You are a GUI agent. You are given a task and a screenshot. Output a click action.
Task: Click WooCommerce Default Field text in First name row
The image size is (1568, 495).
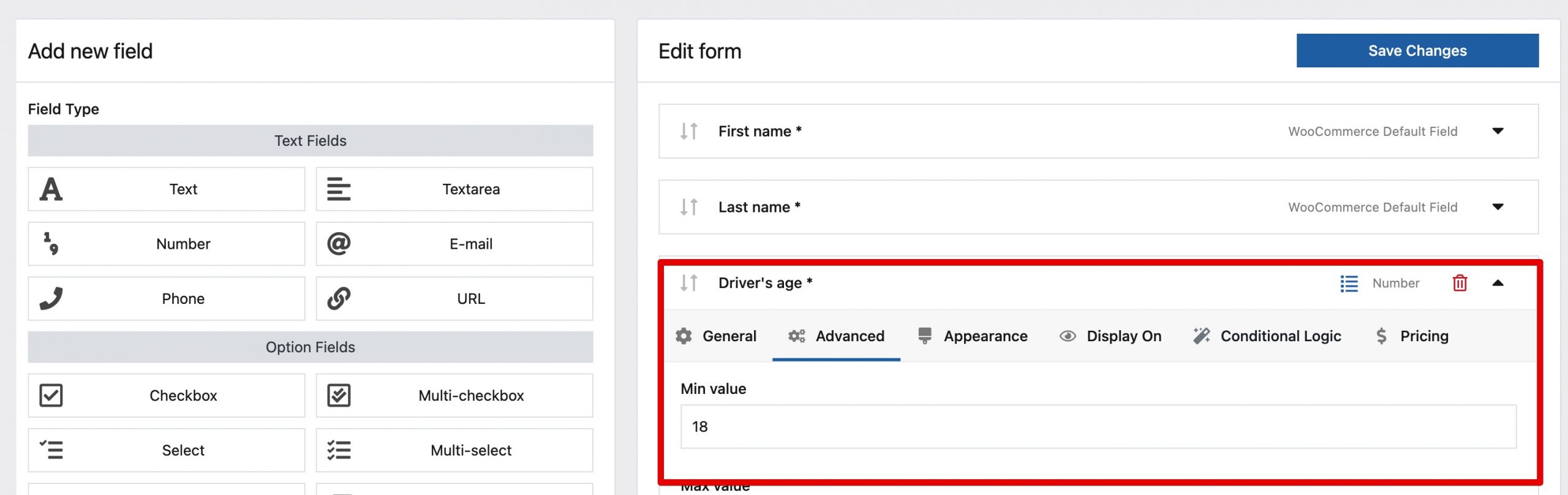(1373, 131)
